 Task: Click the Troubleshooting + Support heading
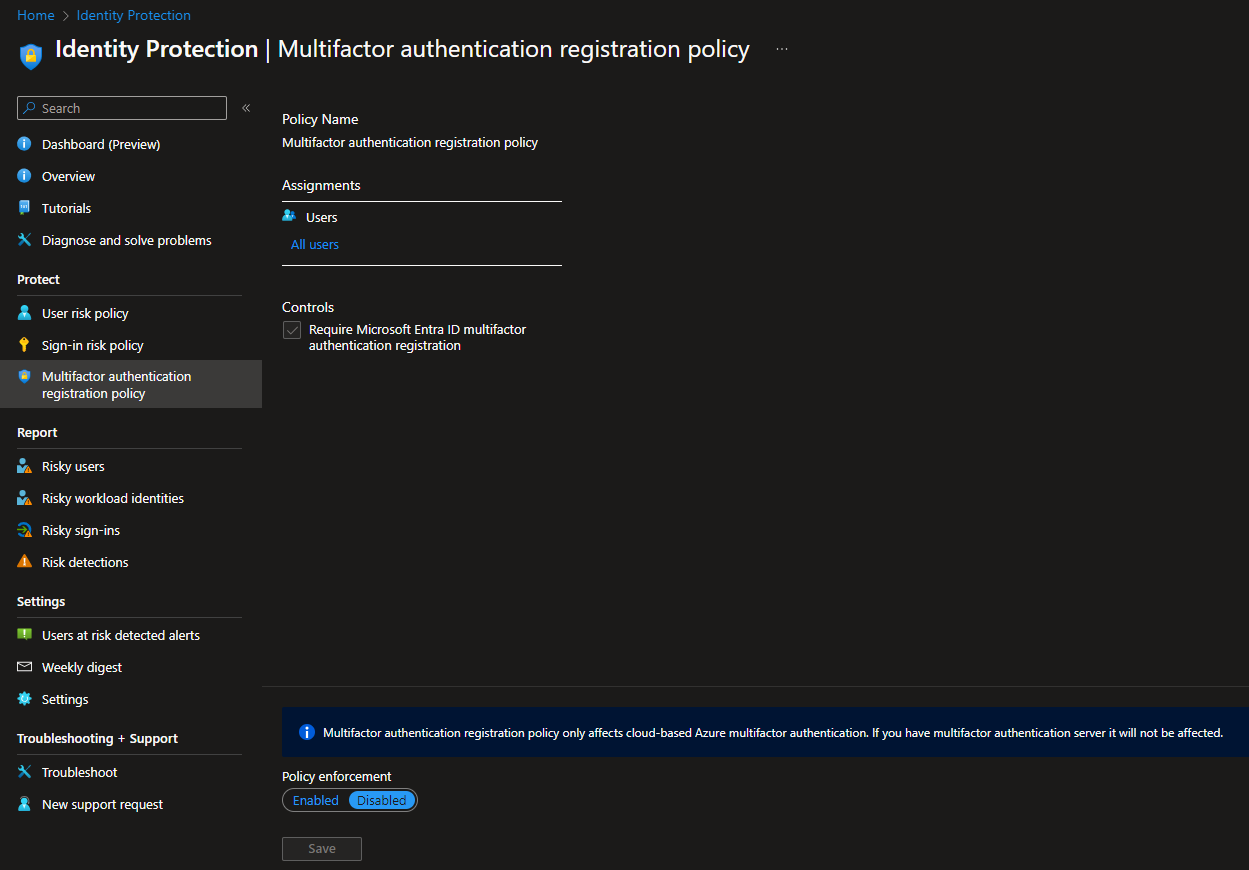(97, 738)
